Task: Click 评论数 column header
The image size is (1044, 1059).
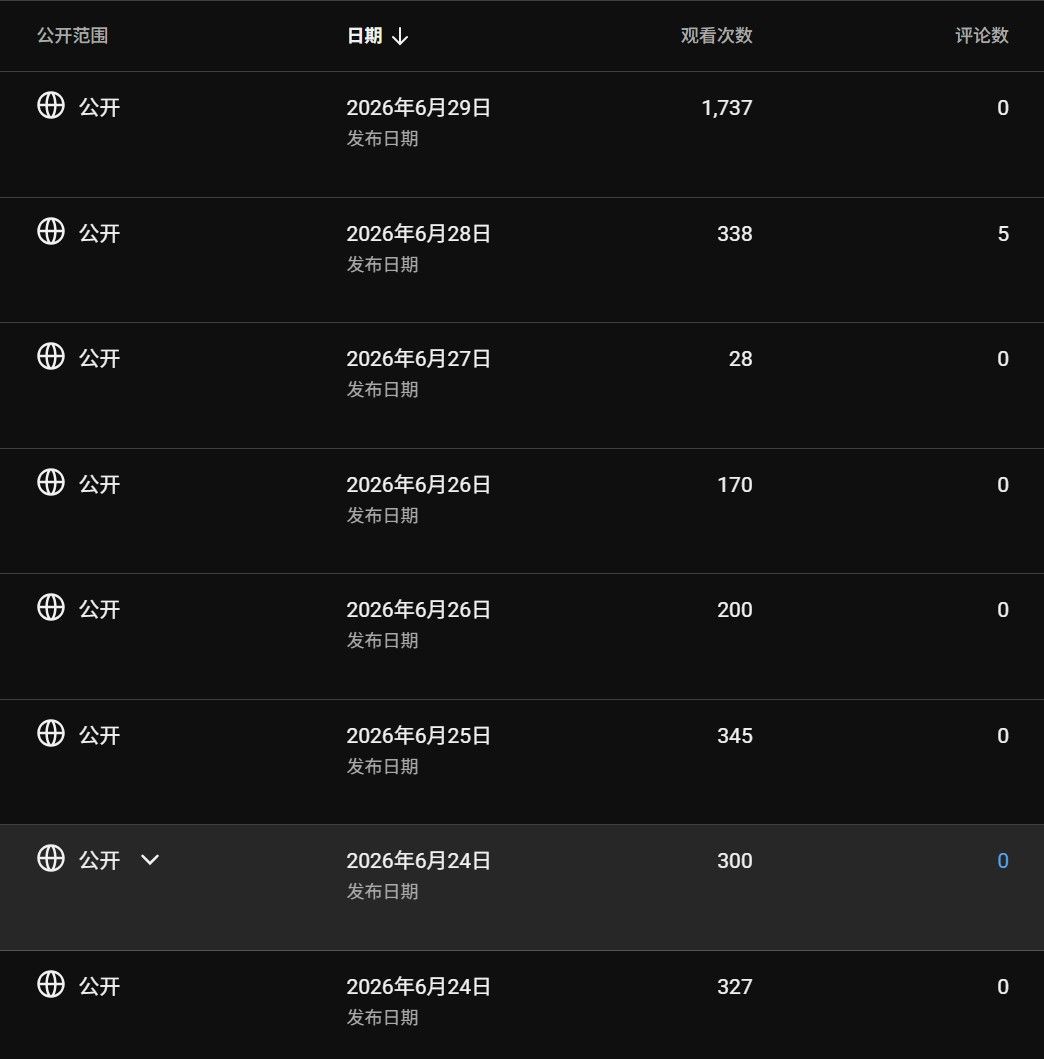Action: point(982,36)
